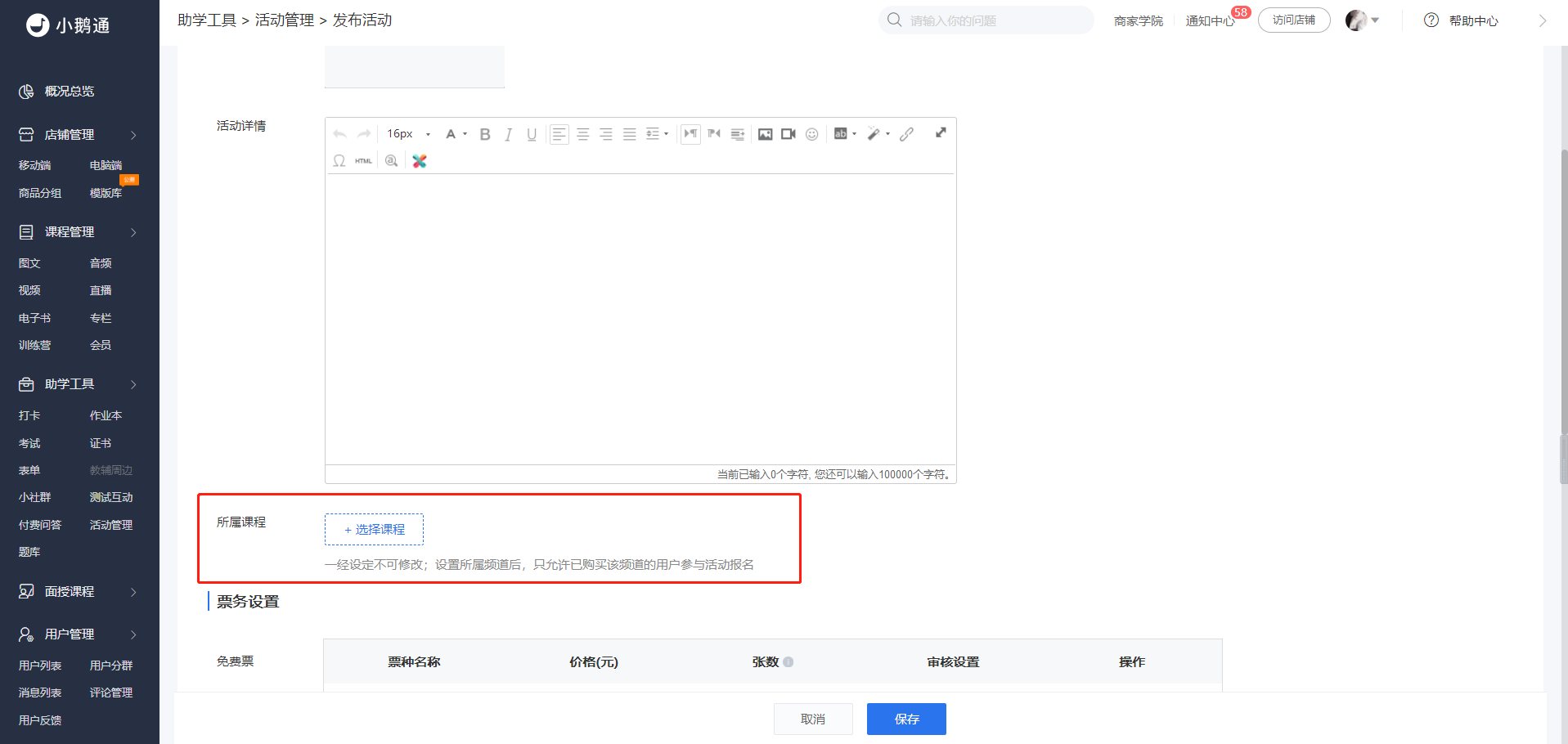1568x744 pixels.
Task: Open find and replace magnifier icon
Action: tap(392, 161)
